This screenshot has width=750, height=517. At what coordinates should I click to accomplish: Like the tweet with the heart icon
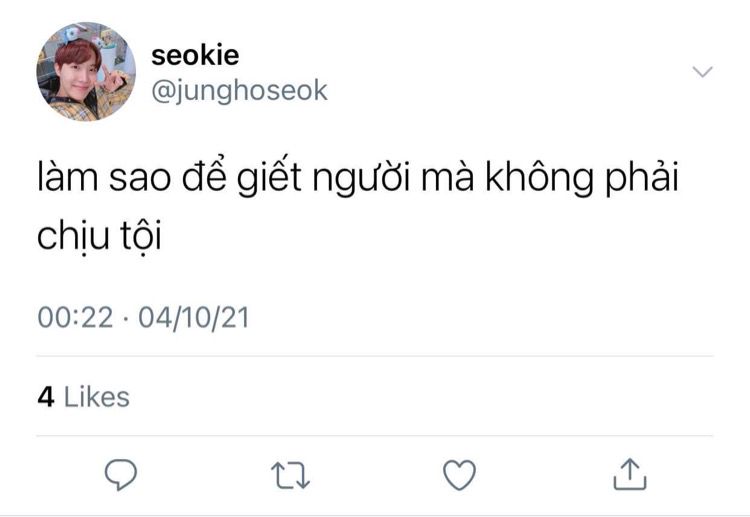click(x=459, y=475)
